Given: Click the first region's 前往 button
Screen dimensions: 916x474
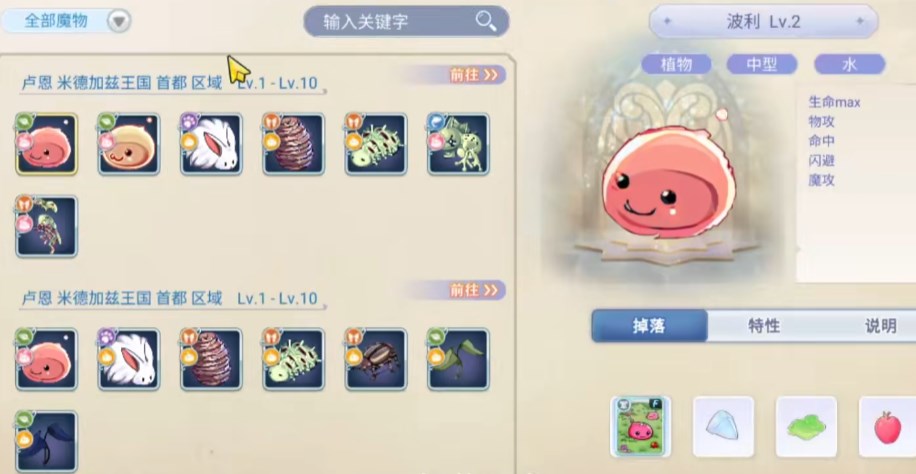Looking at the screenshot, I should (x=474, y=75).
